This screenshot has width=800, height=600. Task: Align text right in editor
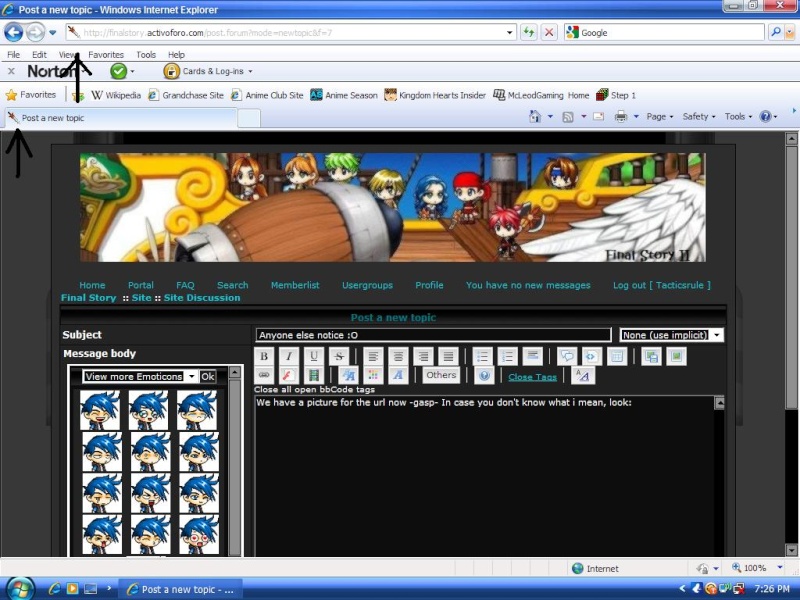pyautogui.click(x=423, y=356)
